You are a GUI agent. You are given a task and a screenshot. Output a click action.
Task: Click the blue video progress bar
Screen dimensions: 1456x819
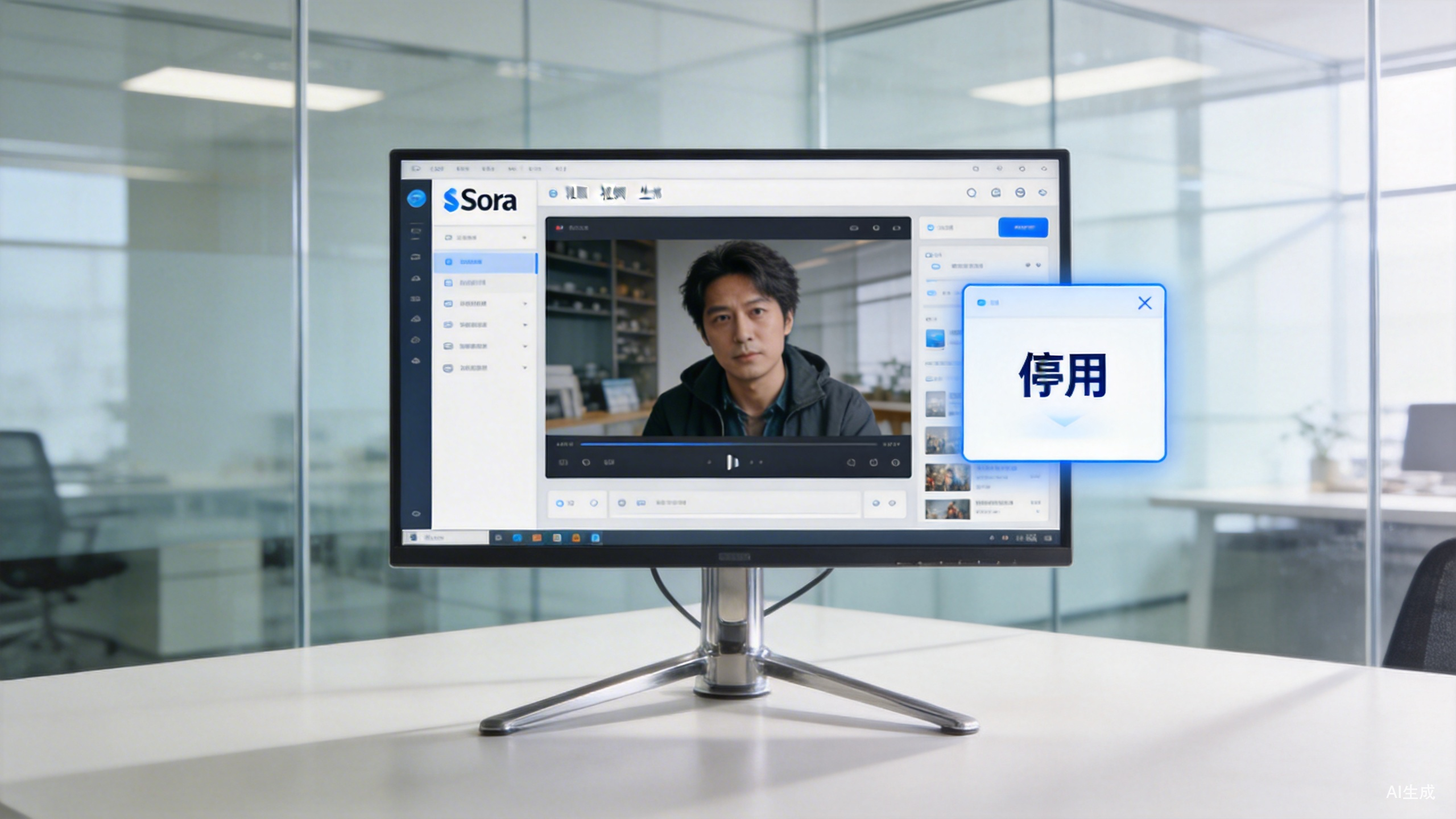[728, 444]
